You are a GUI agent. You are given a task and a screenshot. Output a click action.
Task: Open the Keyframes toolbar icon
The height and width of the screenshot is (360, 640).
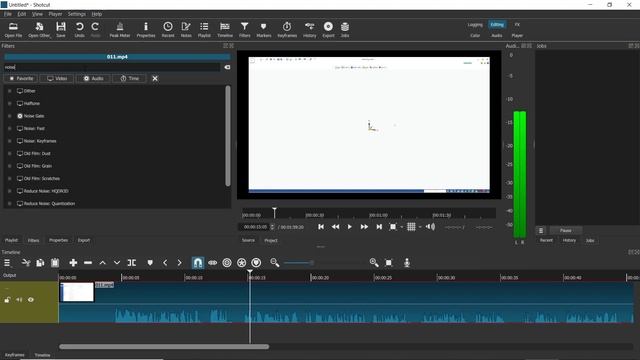tap(287, 30)
